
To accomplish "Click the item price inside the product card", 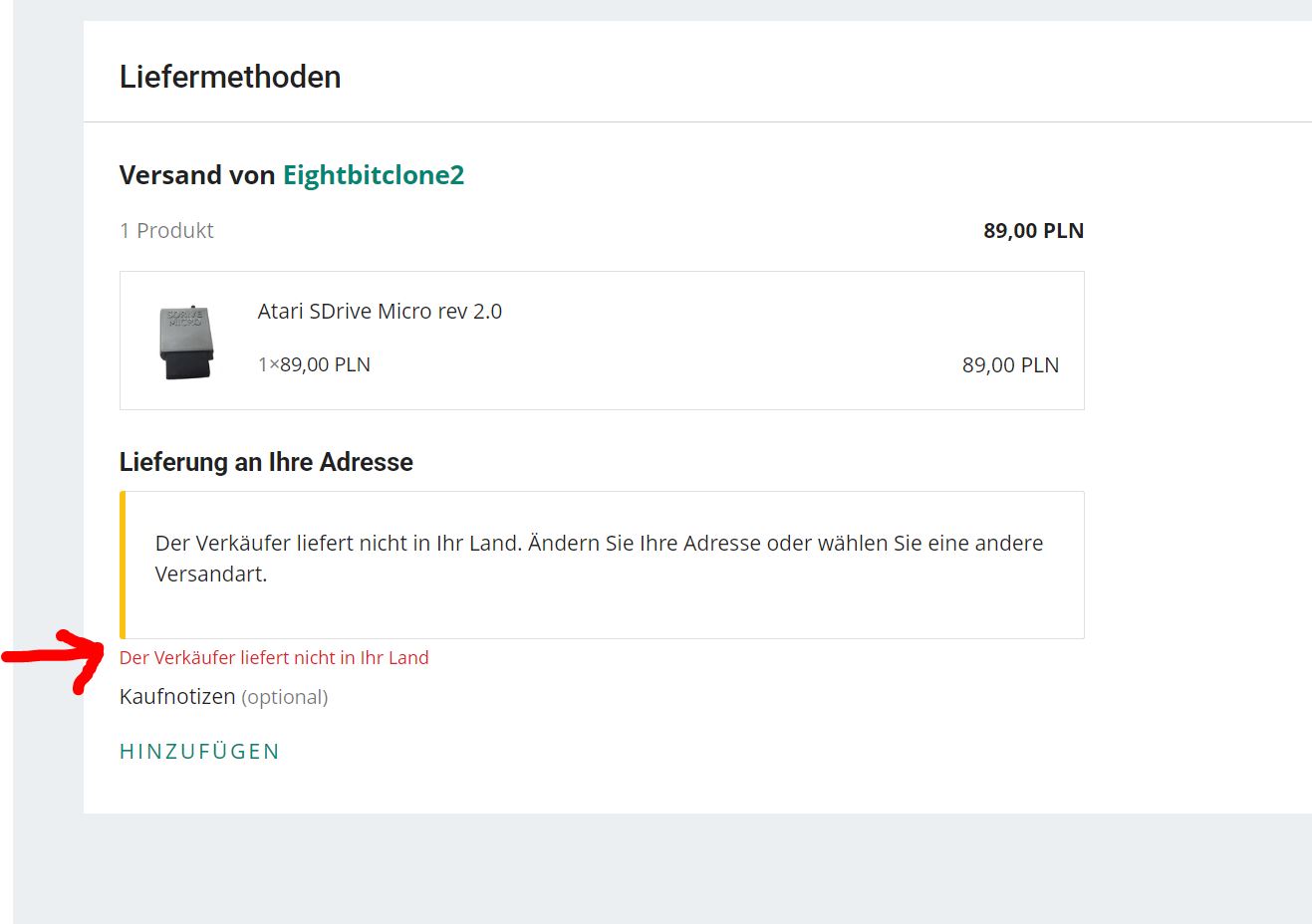I will [1010, 365].
